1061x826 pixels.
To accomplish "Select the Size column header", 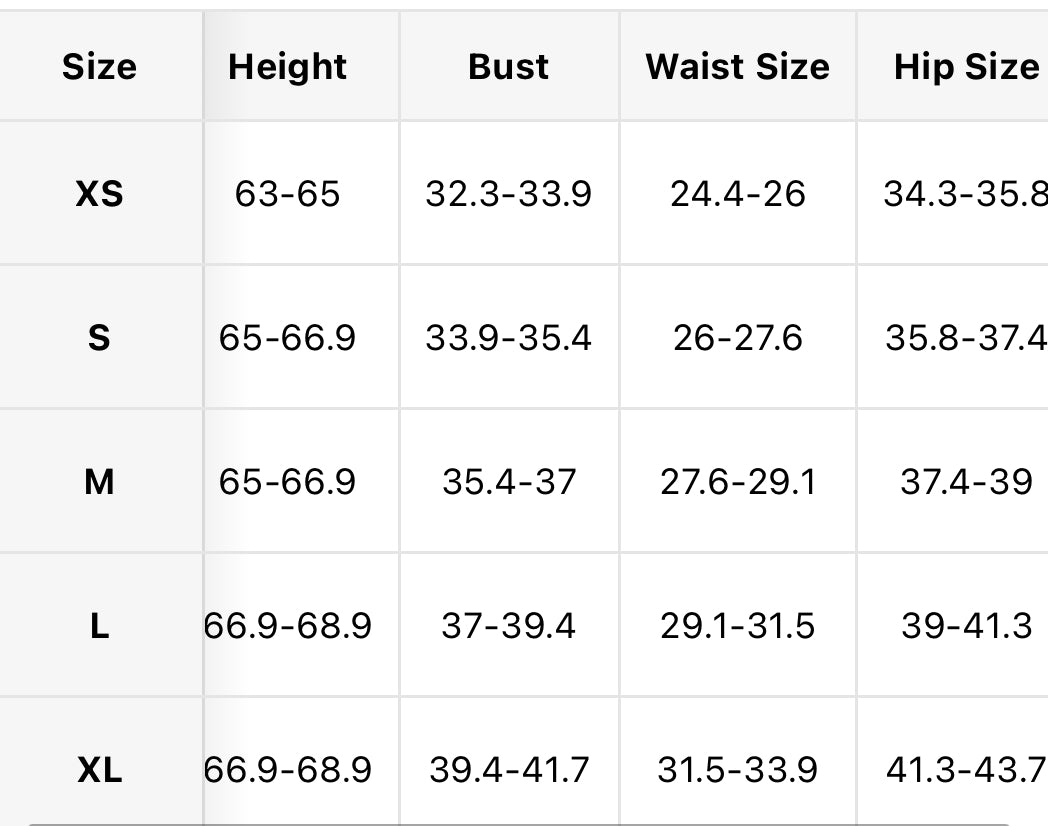I will 99,67.
